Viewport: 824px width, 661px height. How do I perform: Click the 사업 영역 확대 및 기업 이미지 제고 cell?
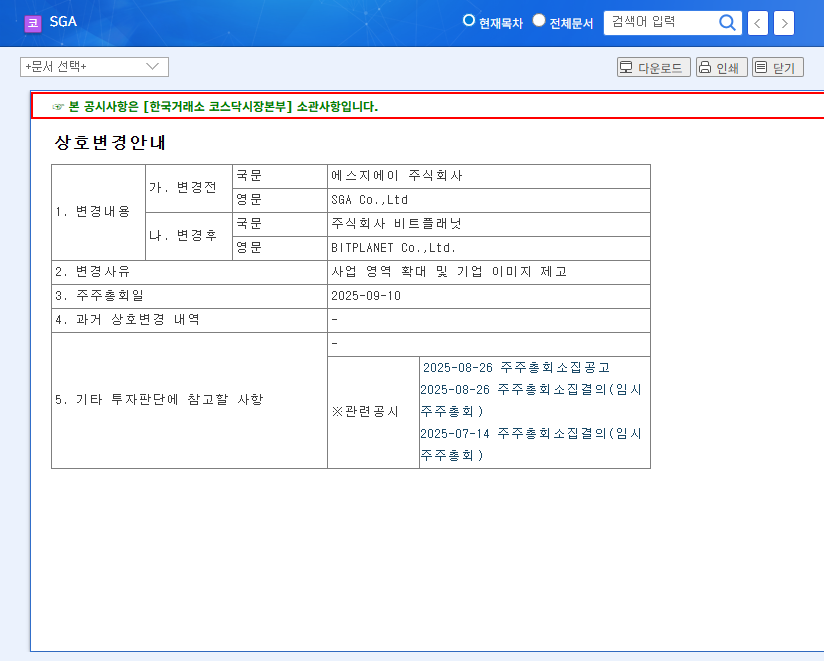[489, 272]
